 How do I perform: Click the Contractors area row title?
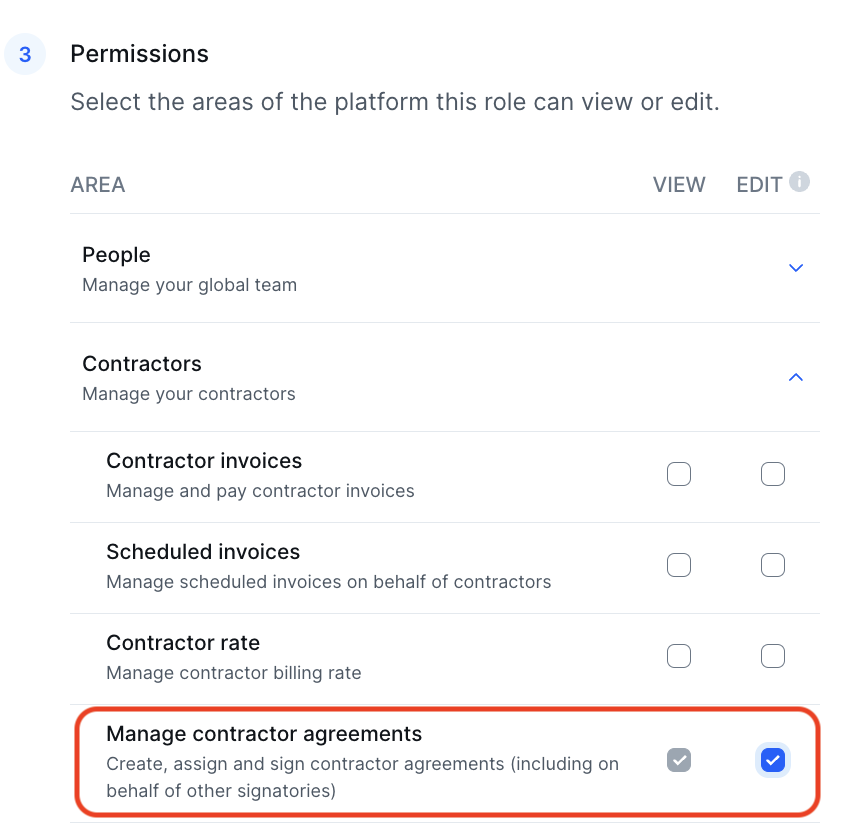pos(142,363)
